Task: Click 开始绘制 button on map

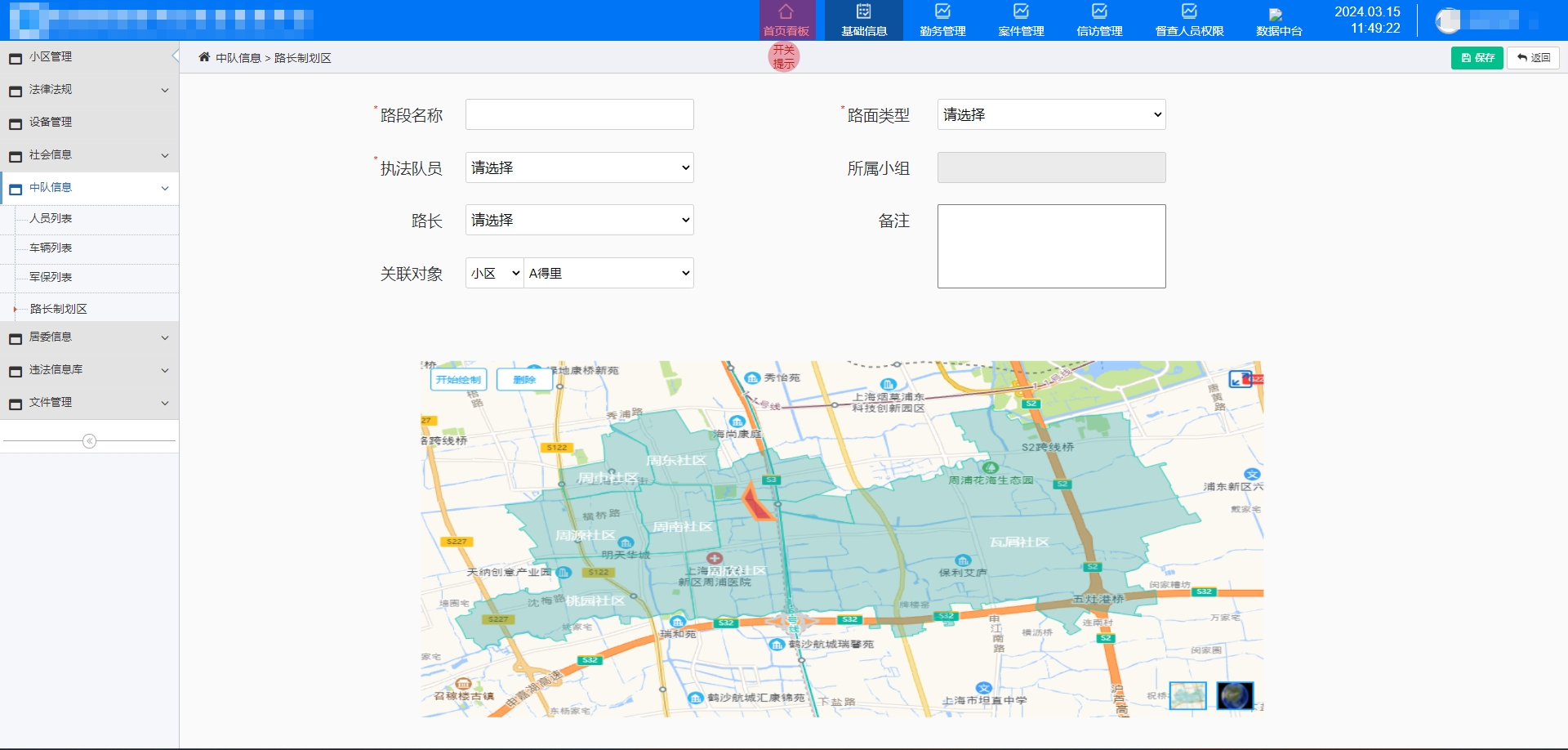Action: tap(458, 379)
